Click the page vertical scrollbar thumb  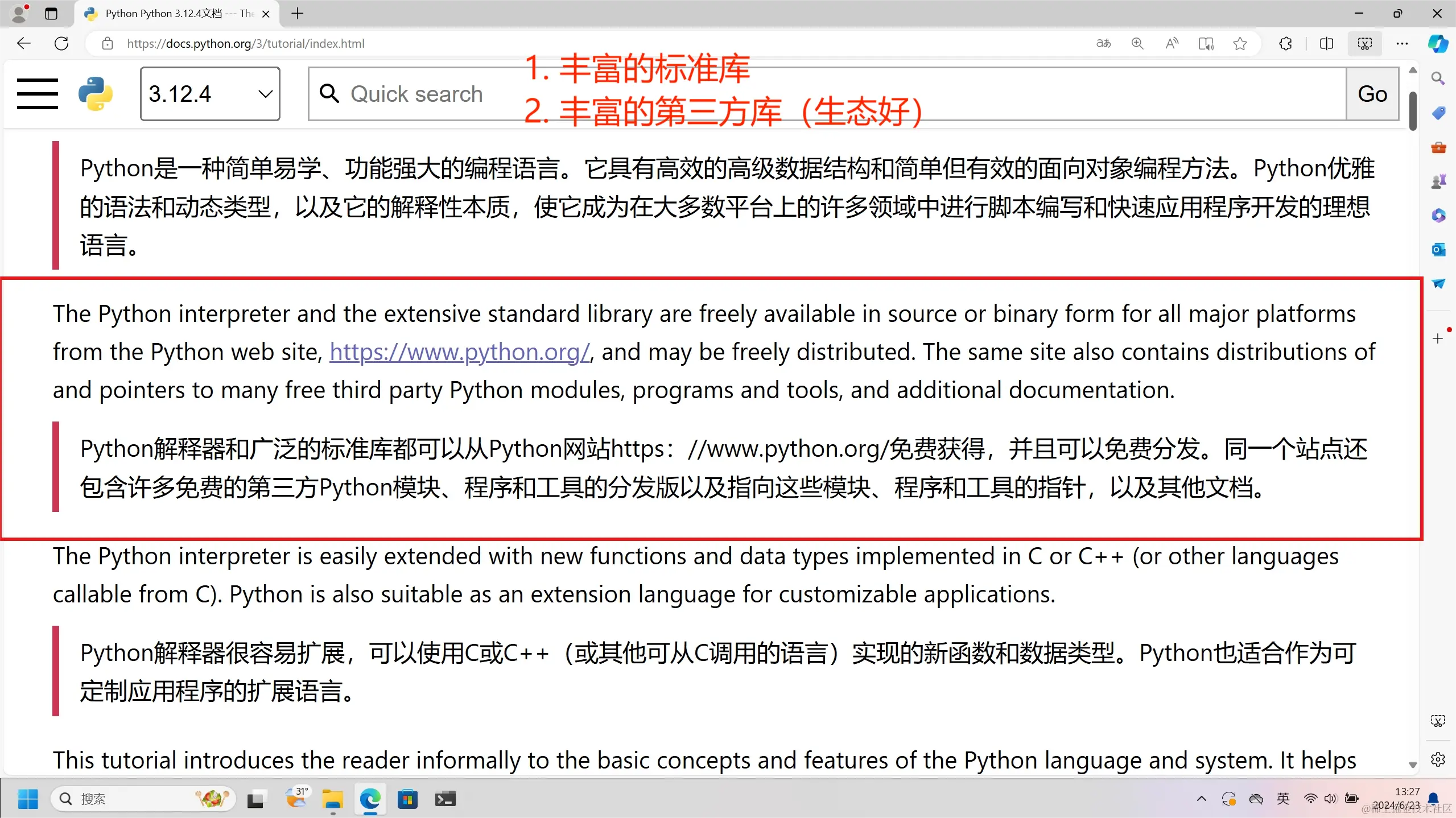coord(1413,111)
